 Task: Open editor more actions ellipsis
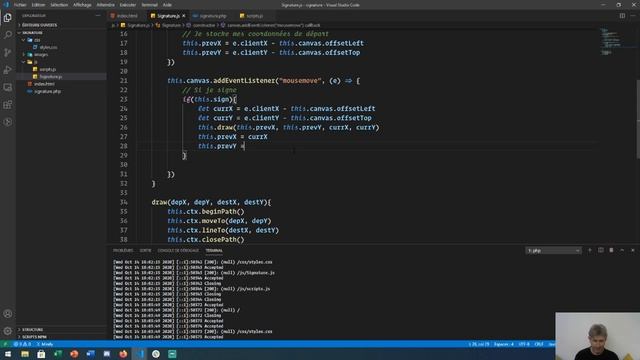[x=633, y=16]
